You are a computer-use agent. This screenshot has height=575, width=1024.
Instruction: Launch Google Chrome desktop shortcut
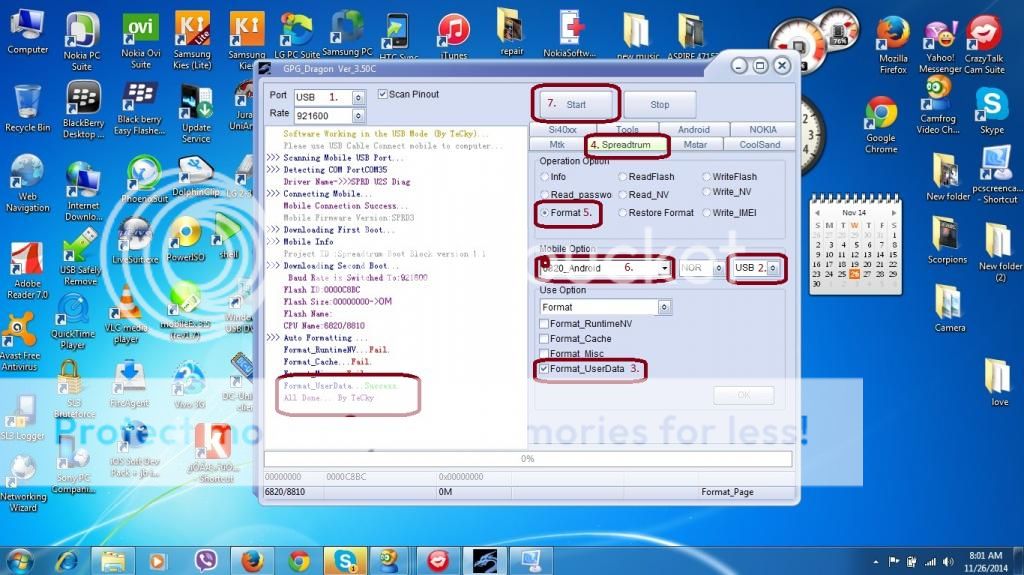[880, 113]
